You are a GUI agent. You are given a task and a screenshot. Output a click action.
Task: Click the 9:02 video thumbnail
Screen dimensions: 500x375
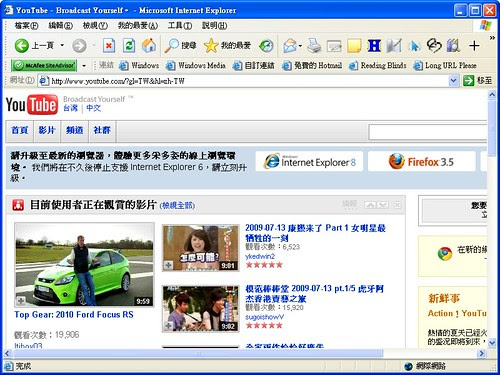201,308
